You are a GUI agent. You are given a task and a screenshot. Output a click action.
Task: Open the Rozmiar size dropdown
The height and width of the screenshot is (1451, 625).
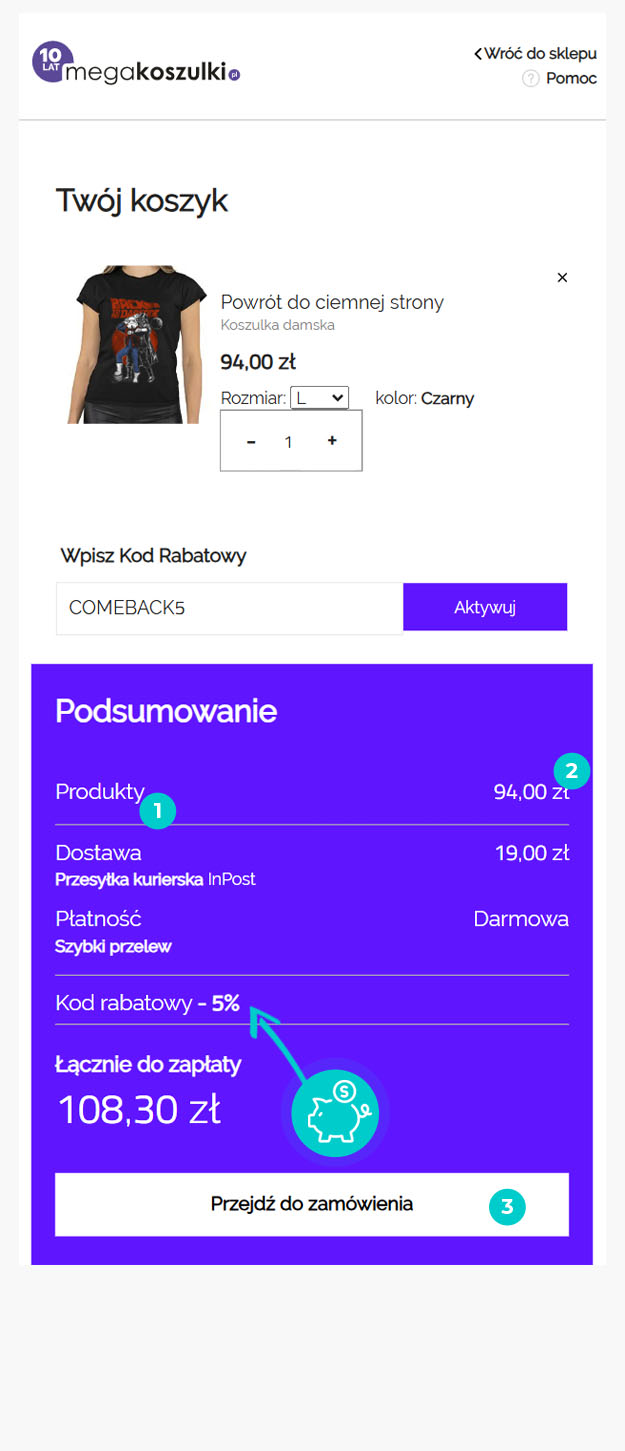[319, 398]
